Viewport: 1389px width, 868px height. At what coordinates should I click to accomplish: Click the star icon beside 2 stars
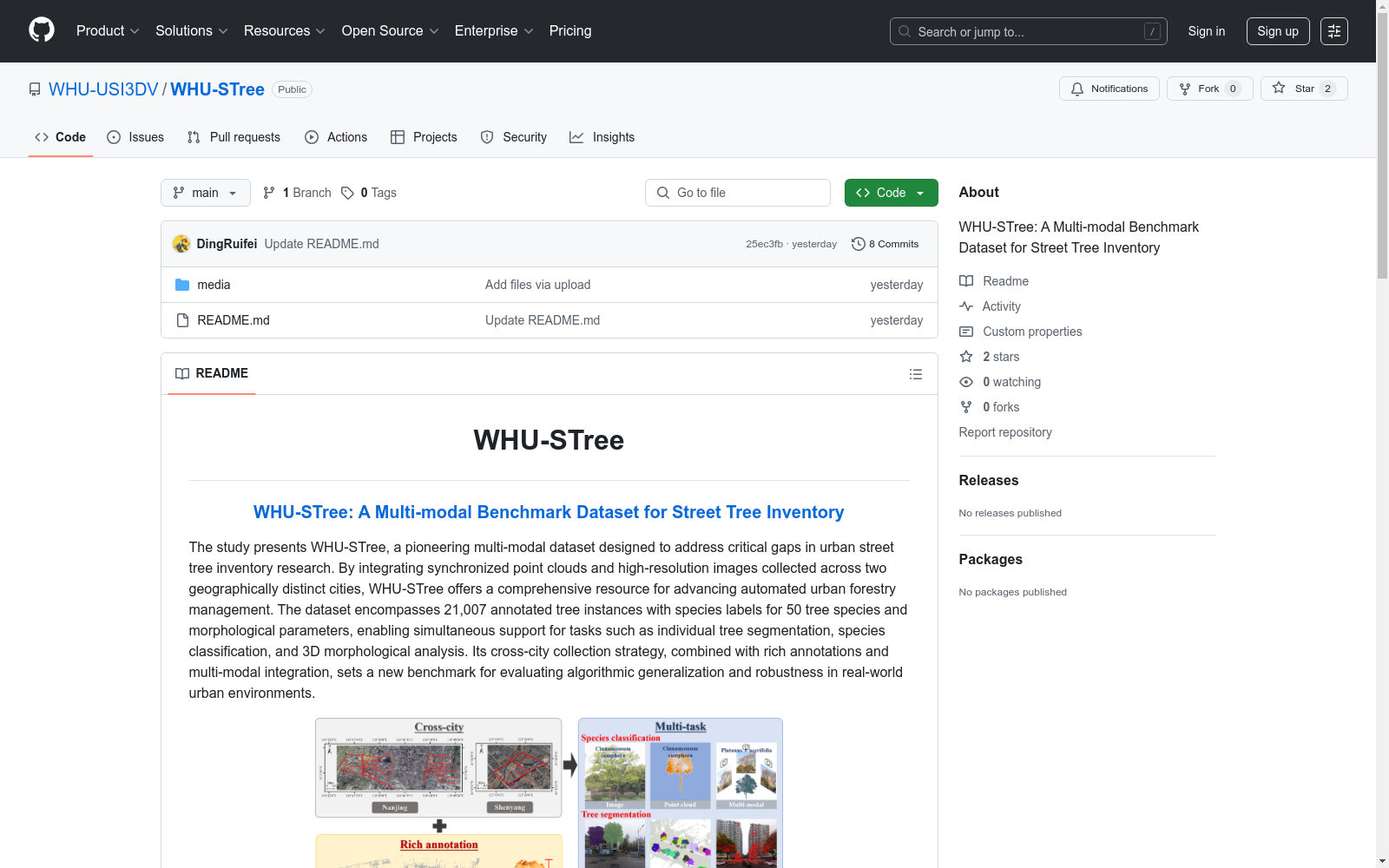pos(966,357)
